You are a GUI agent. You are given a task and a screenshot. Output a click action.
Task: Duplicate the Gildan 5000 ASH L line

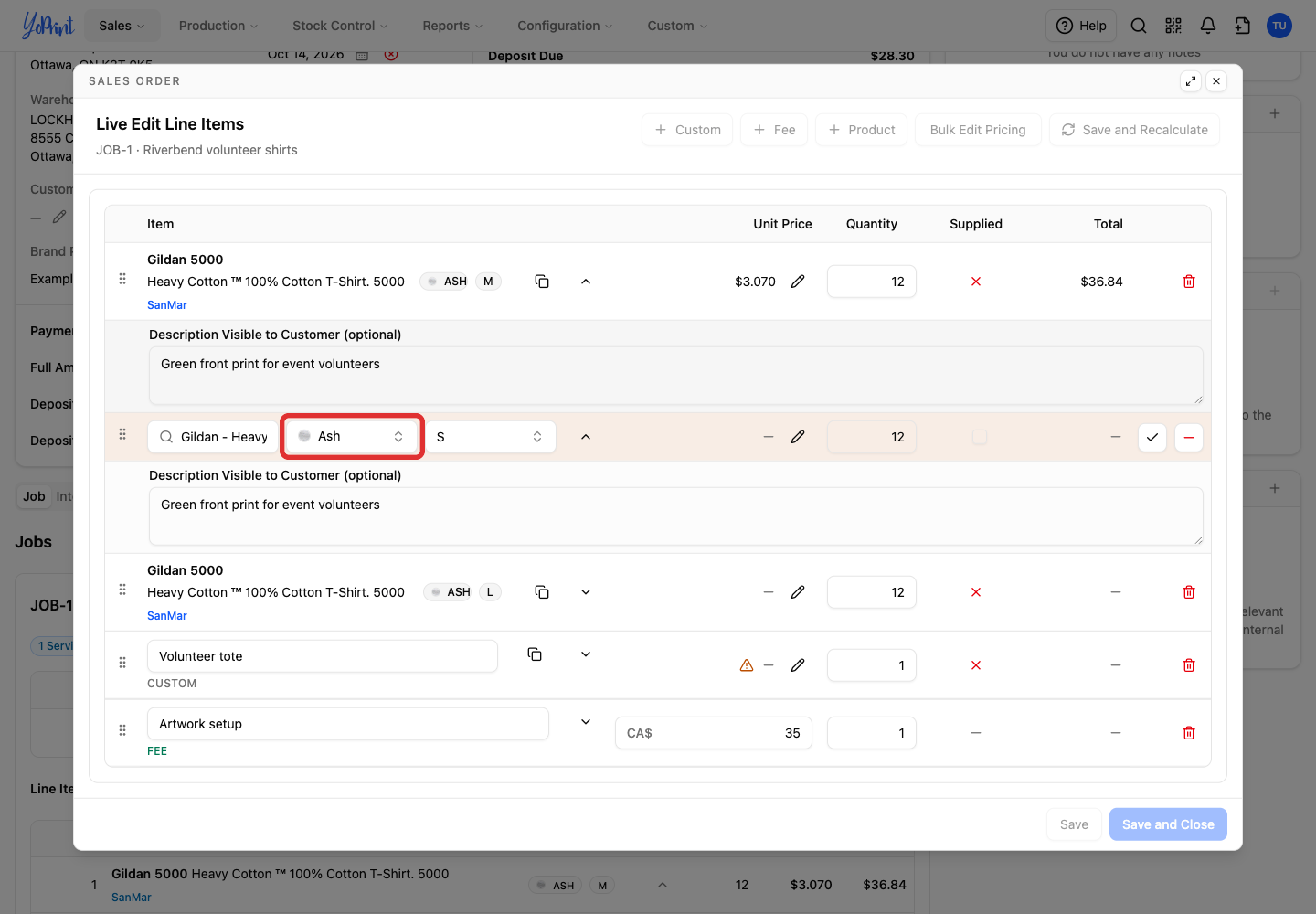(542, 592)
